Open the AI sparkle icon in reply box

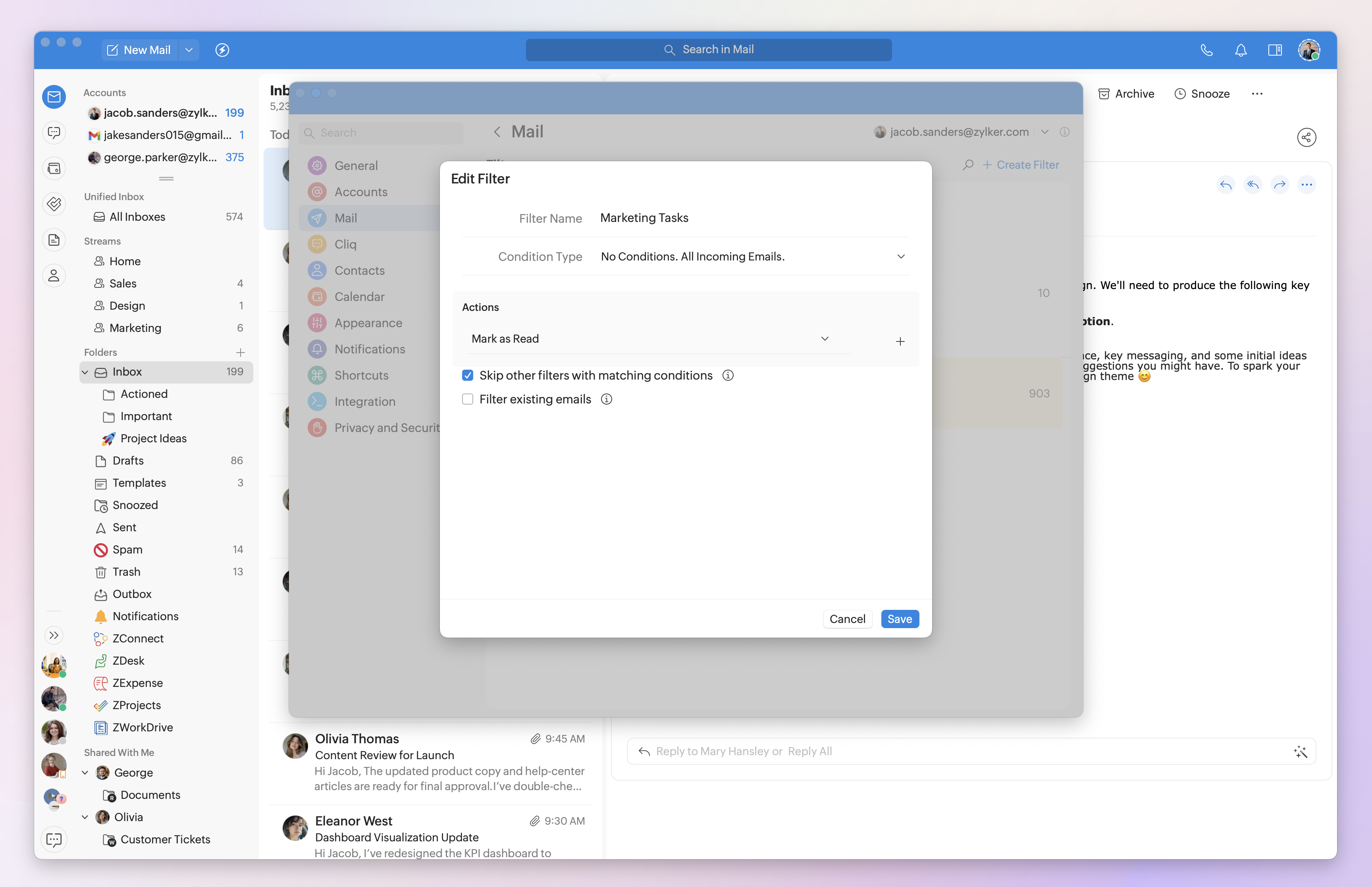click(x=1300, y=752)
